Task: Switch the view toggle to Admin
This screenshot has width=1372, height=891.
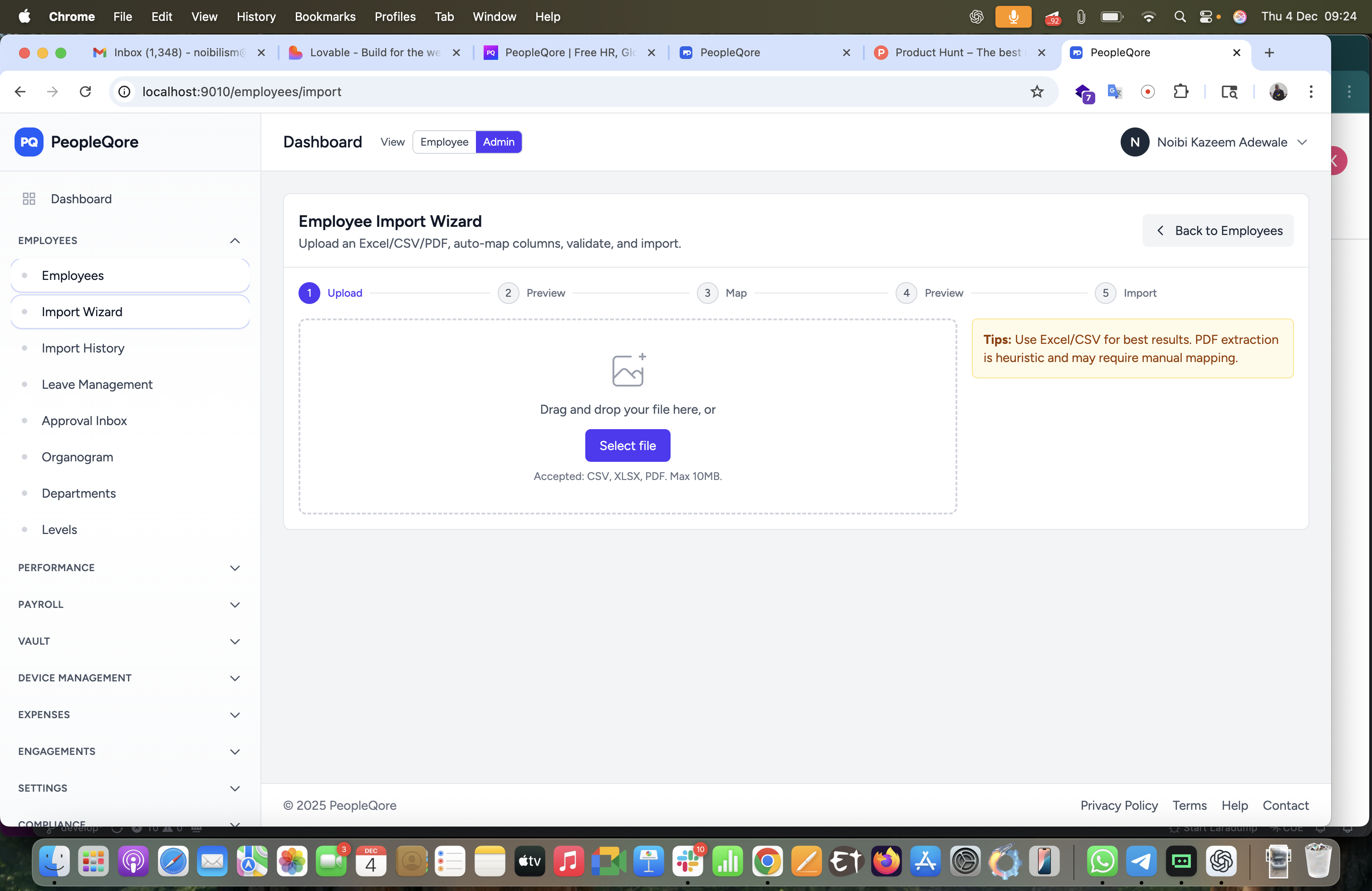Action: (x=498, y=142)
